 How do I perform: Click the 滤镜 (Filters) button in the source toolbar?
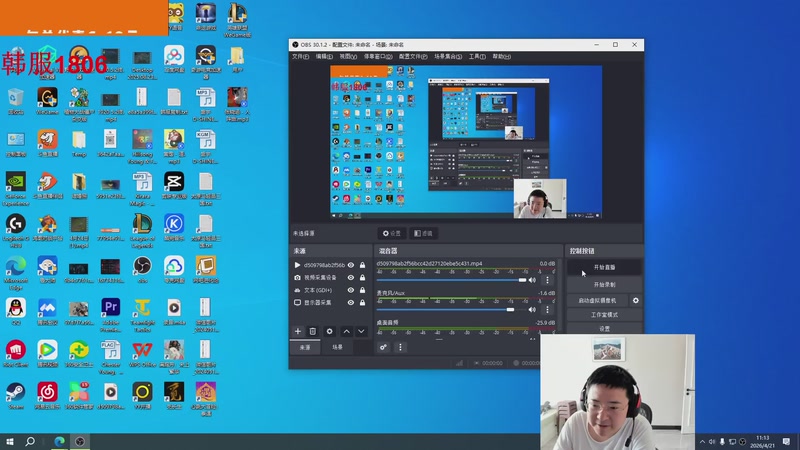click(x=423, y=233)
